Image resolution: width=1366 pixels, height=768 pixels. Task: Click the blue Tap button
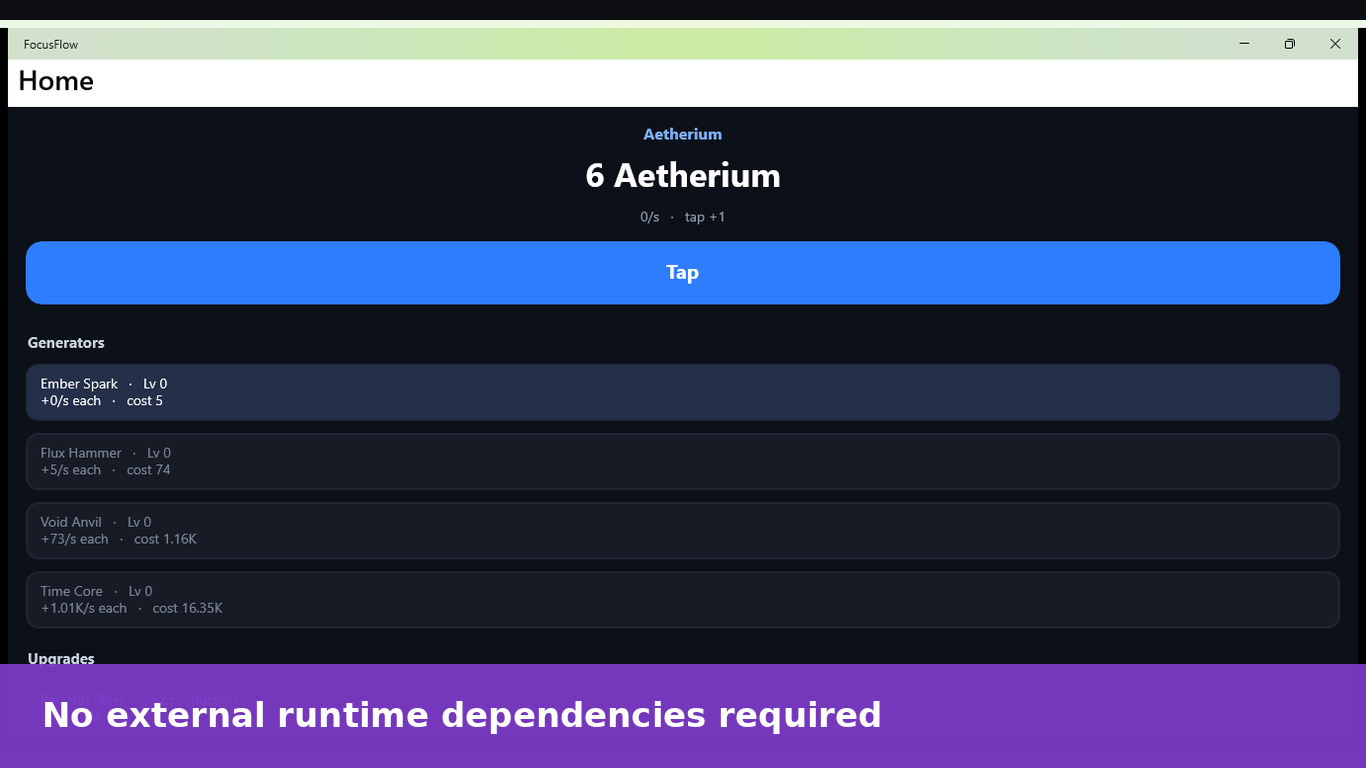pos(683,273)
